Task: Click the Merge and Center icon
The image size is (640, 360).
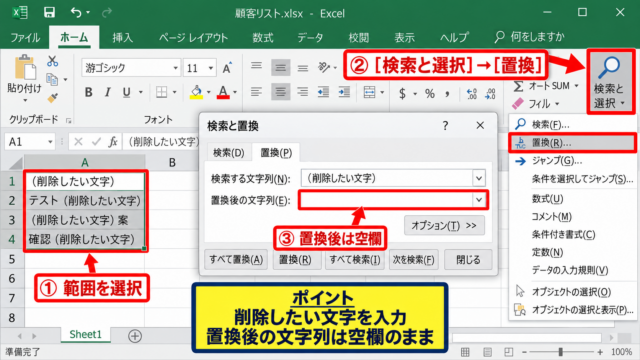Action: pos(369,93)
